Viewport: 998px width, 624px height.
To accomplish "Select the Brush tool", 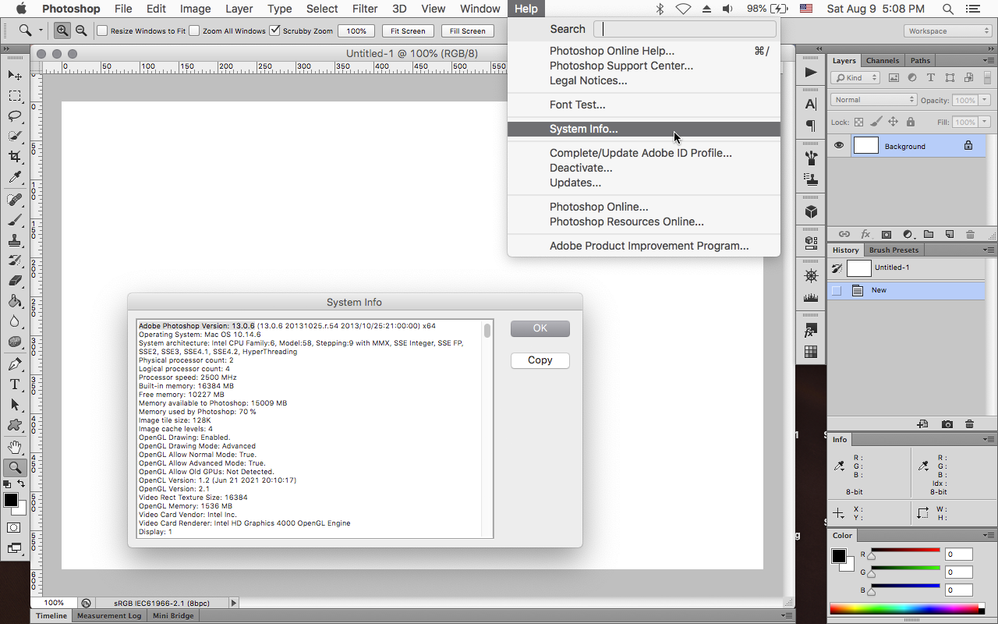I will click(x=14, y=220).
